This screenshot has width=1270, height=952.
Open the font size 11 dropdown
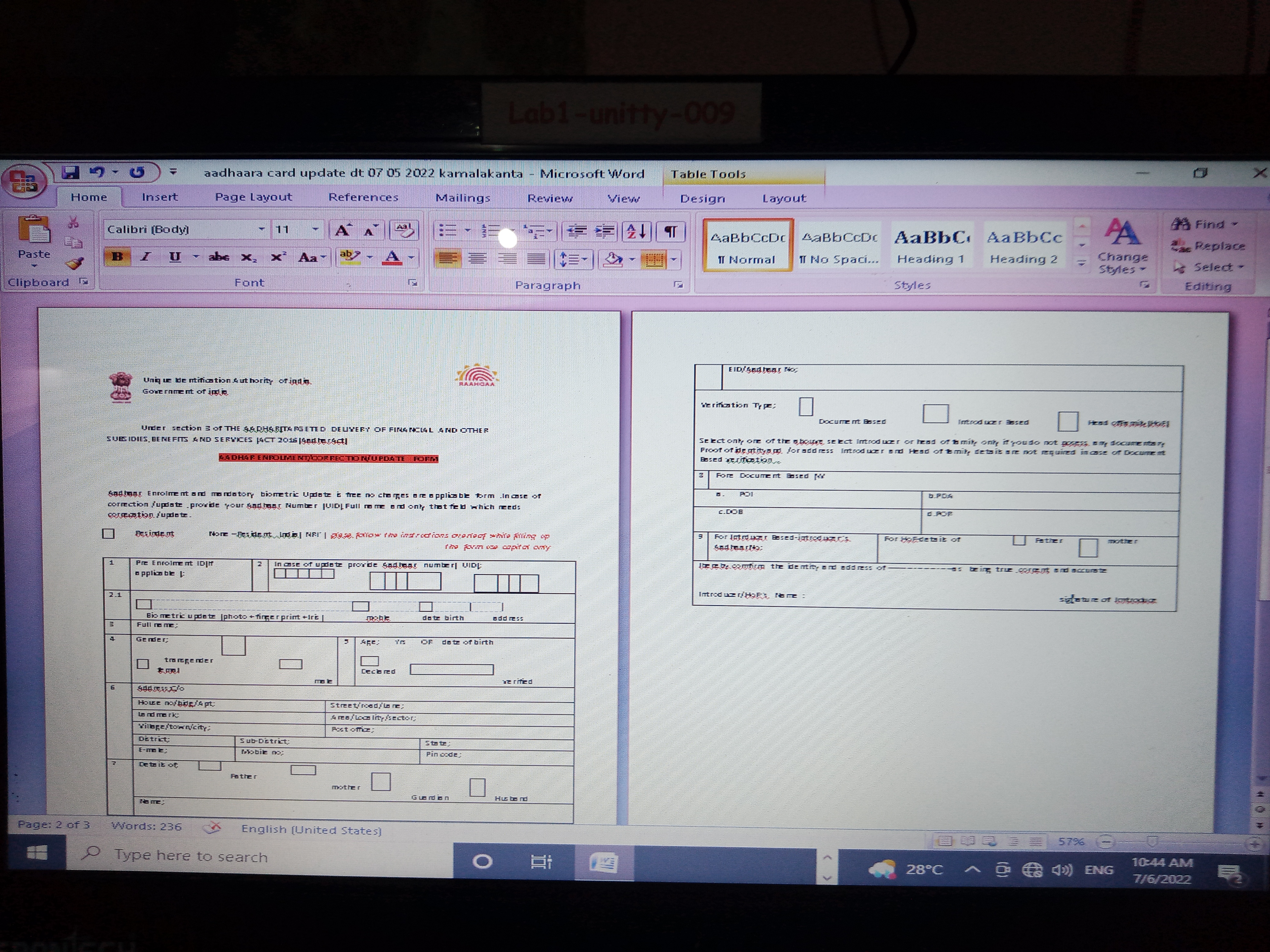pyautogui.click(x=315, y=229)
